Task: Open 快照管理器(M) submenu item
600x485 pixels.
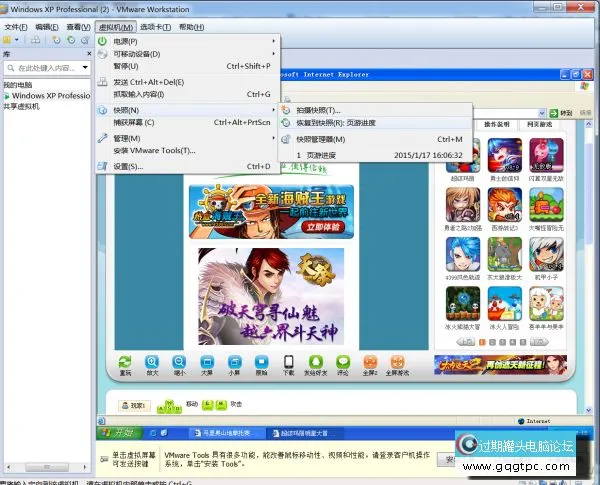Action: pos(375,139)
